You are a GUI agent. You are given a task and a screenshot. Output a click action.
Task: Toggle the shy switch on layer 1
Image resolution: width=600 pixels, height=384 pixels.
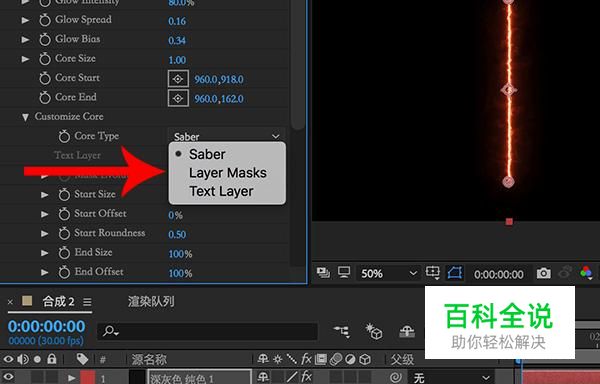263,377
